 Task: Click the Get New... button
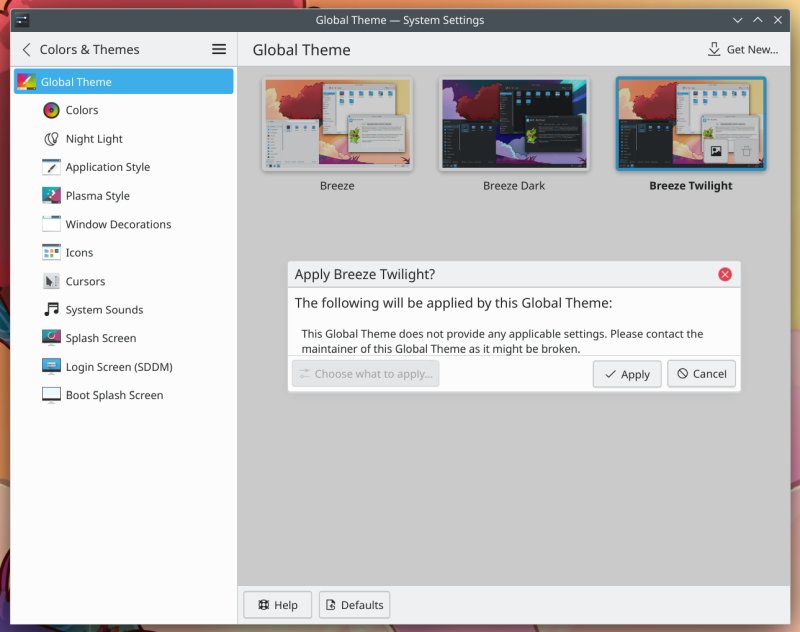point(742,49)
